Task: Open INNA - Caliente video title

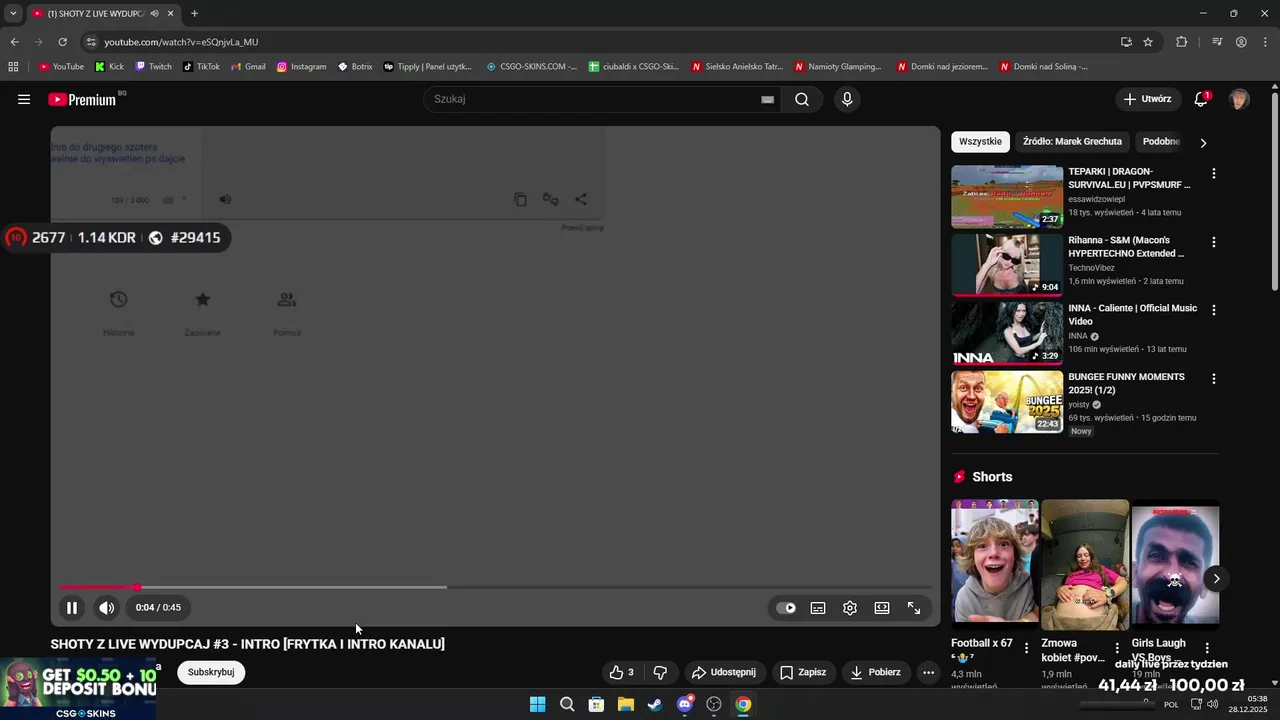Action: coord(1132,314)
